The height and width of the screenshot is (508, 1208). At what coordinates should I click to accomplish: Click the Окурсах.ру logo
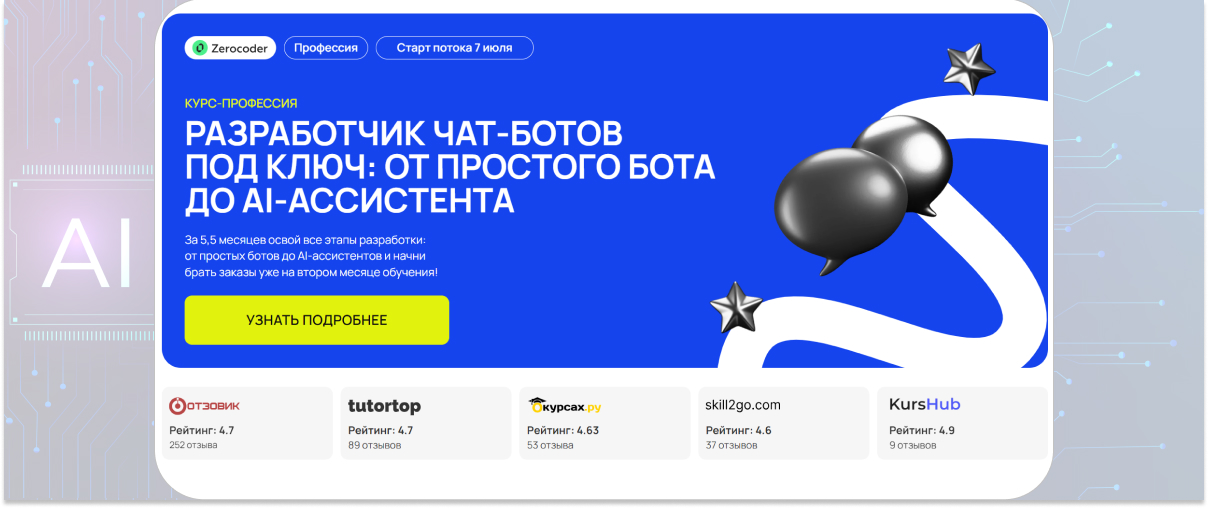click(x=564, y=405)
